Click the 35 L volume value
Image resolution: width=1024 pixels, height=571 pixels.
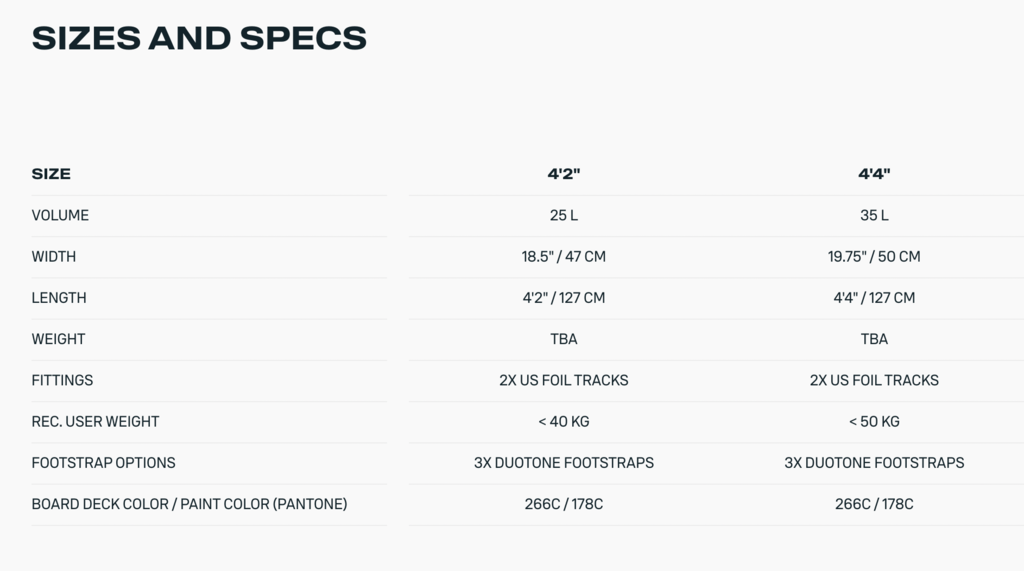pyautogui.click(x=874, y=216)
